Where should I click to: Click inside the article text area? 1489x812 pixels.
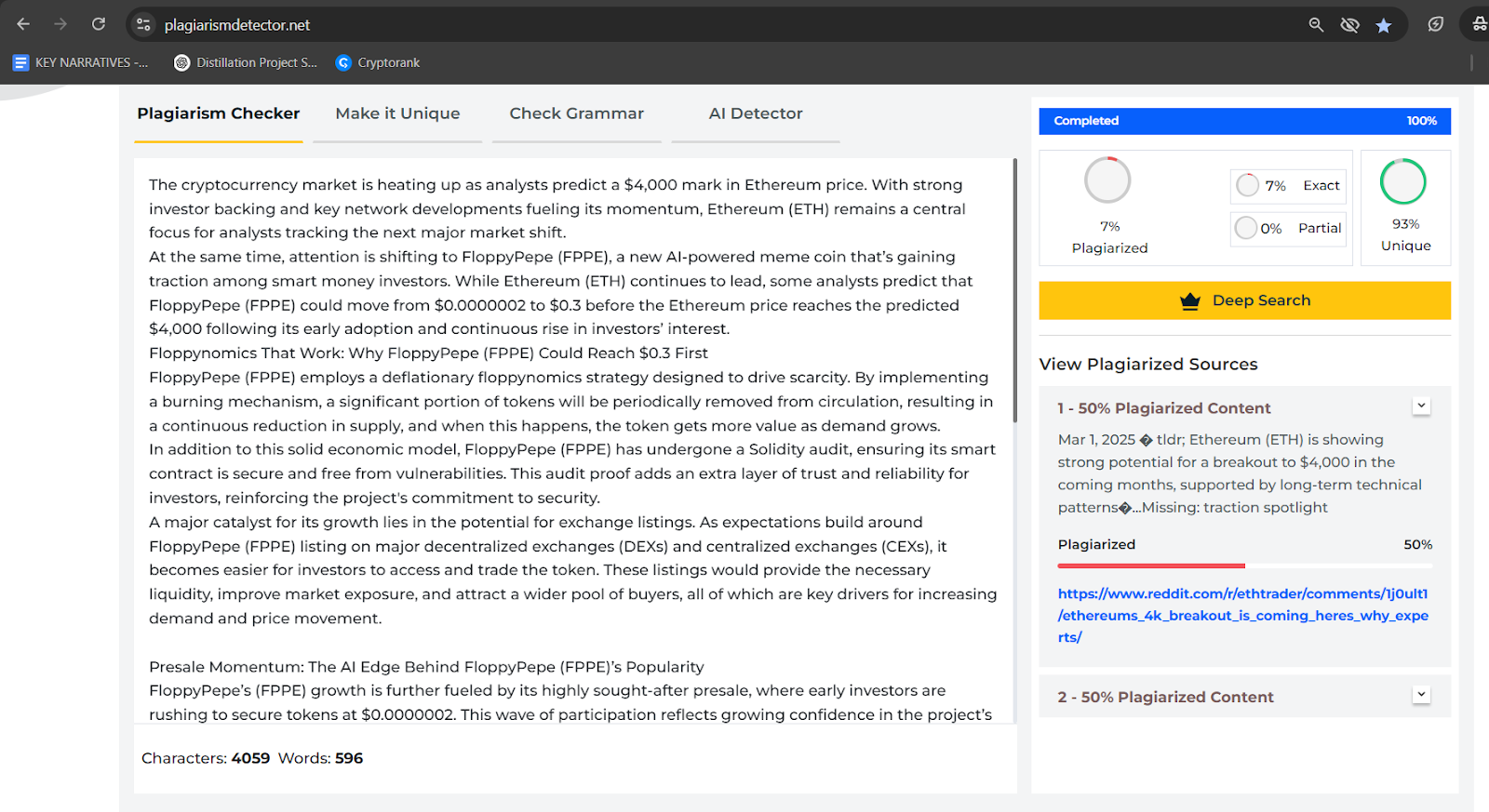tap(572, 440)
